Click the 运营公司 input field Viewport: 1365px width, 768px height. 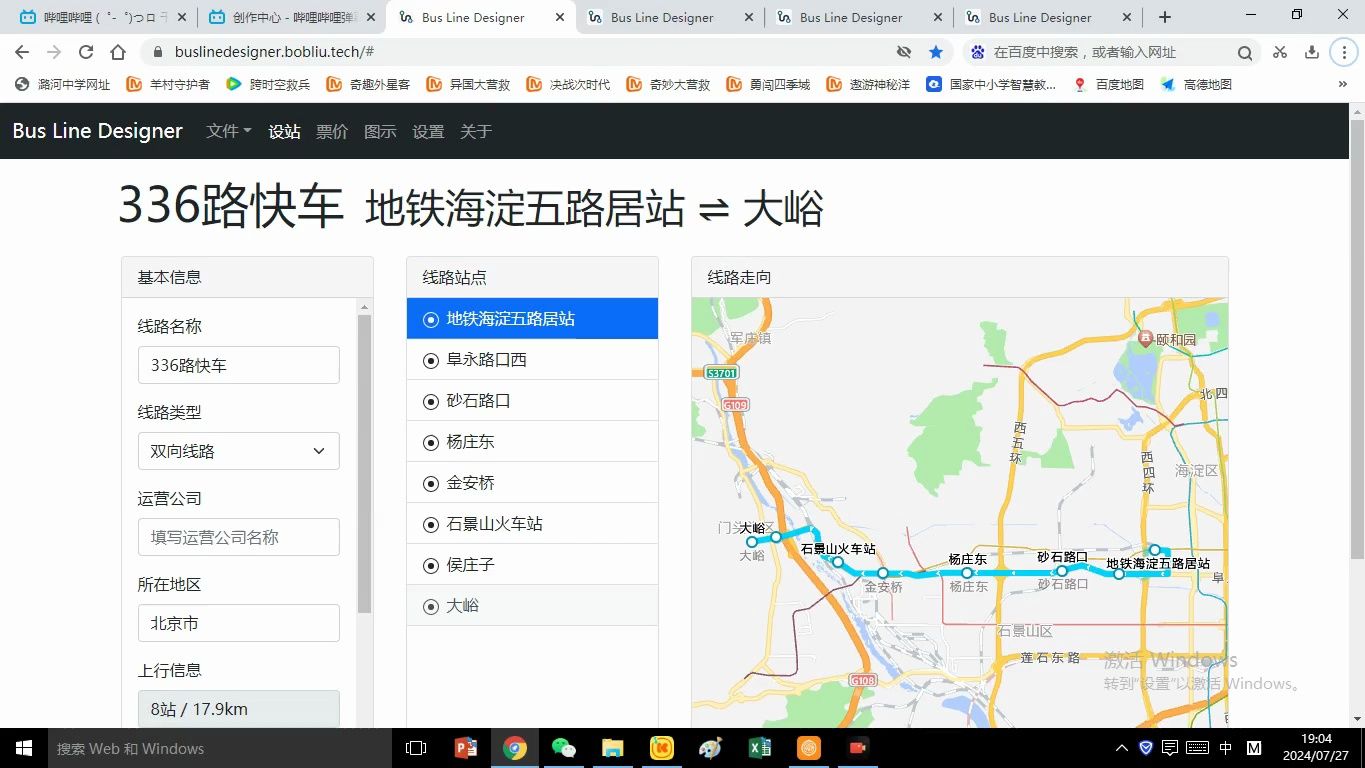click(x=239, y=537)
